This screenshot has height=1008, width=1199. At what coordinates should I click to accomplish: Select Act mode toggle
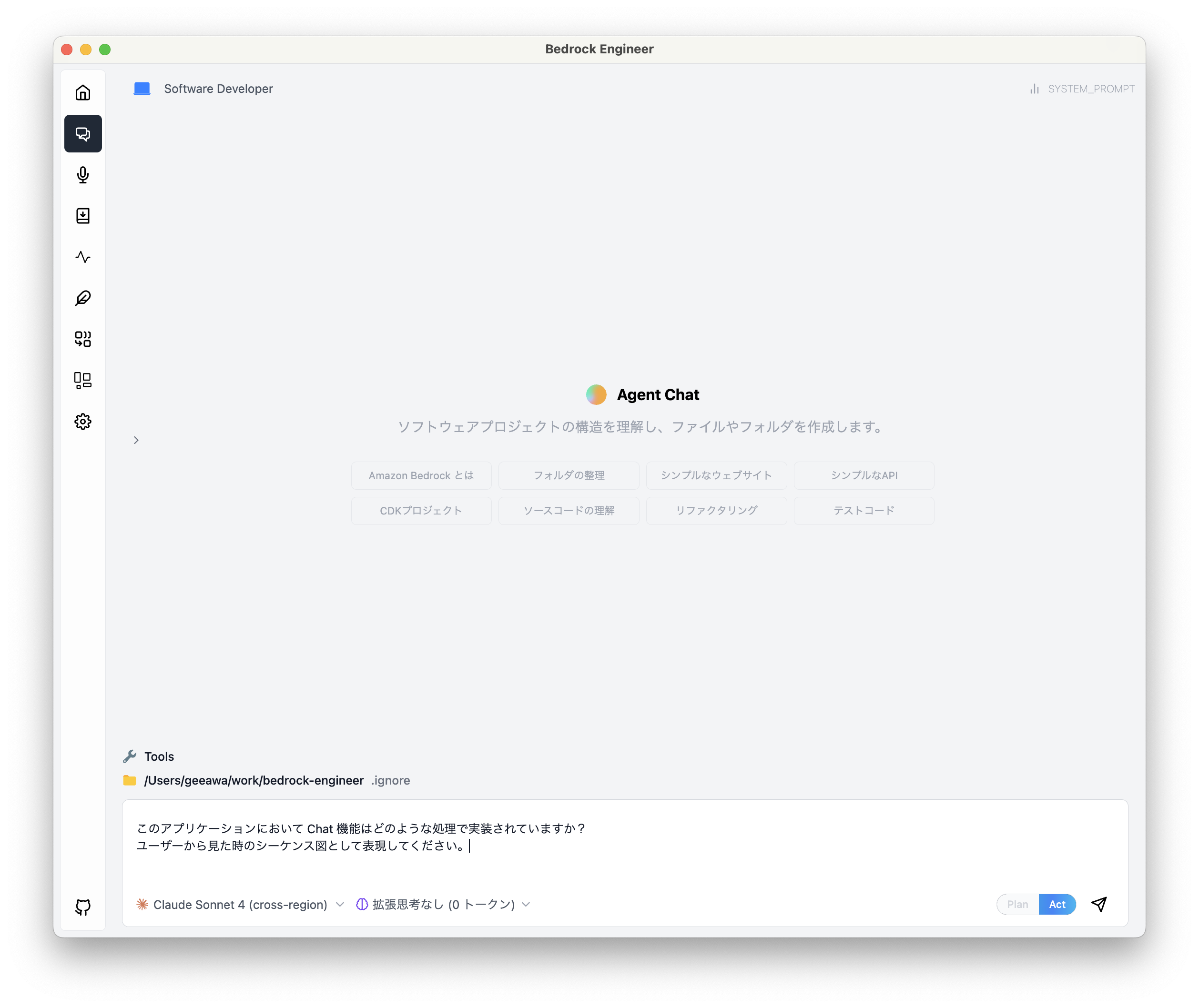1057,904
